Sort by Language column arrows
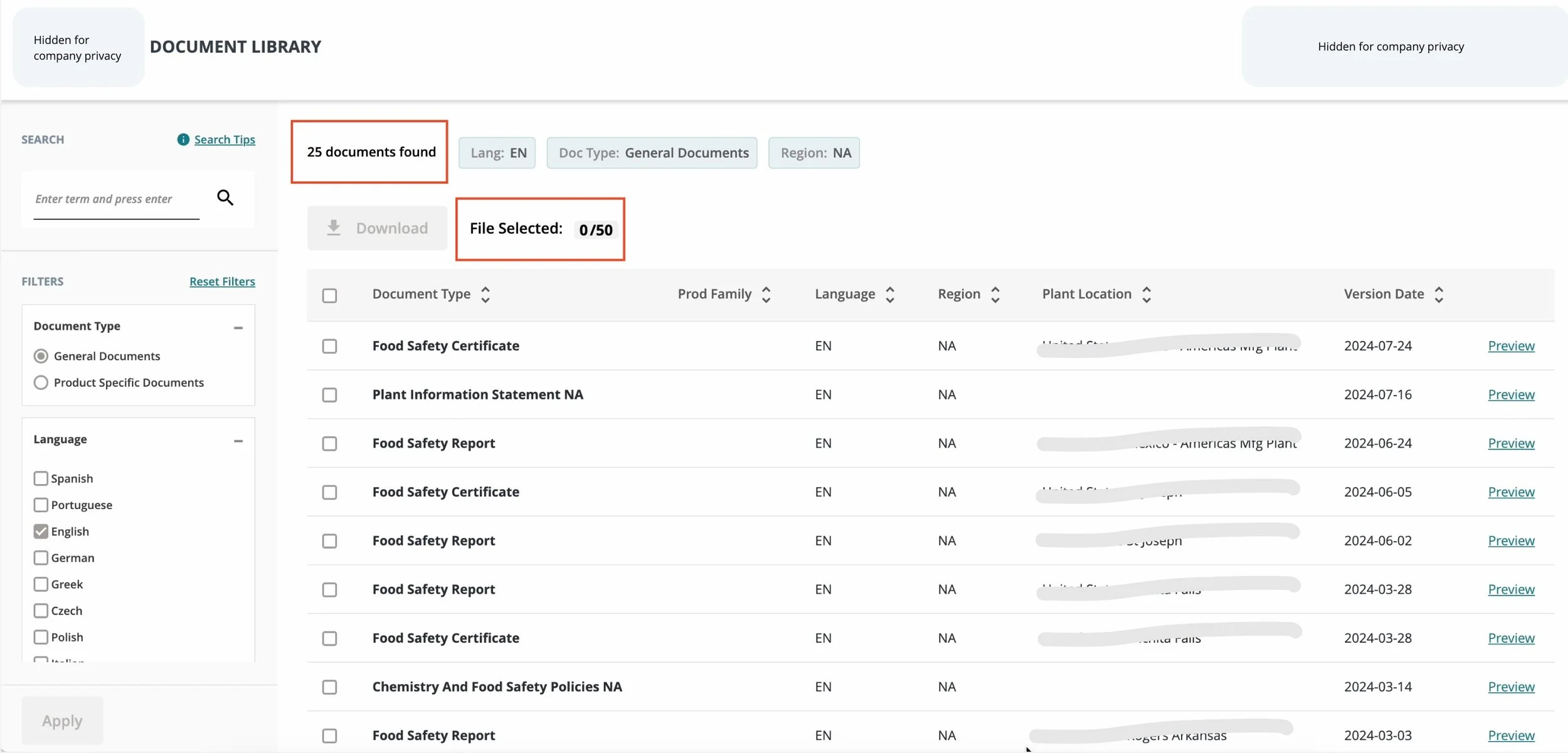This screenshot has height=753, width=1568. pos(889,295)
